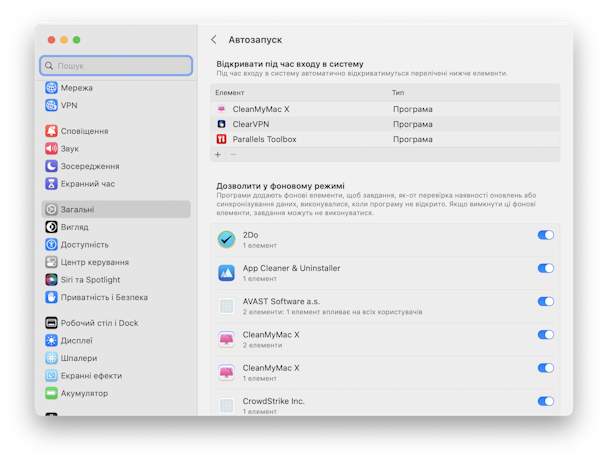This screenshot has width=608, height=462.
Task: Open Мережа network settings icon
Action: (51, 88)
